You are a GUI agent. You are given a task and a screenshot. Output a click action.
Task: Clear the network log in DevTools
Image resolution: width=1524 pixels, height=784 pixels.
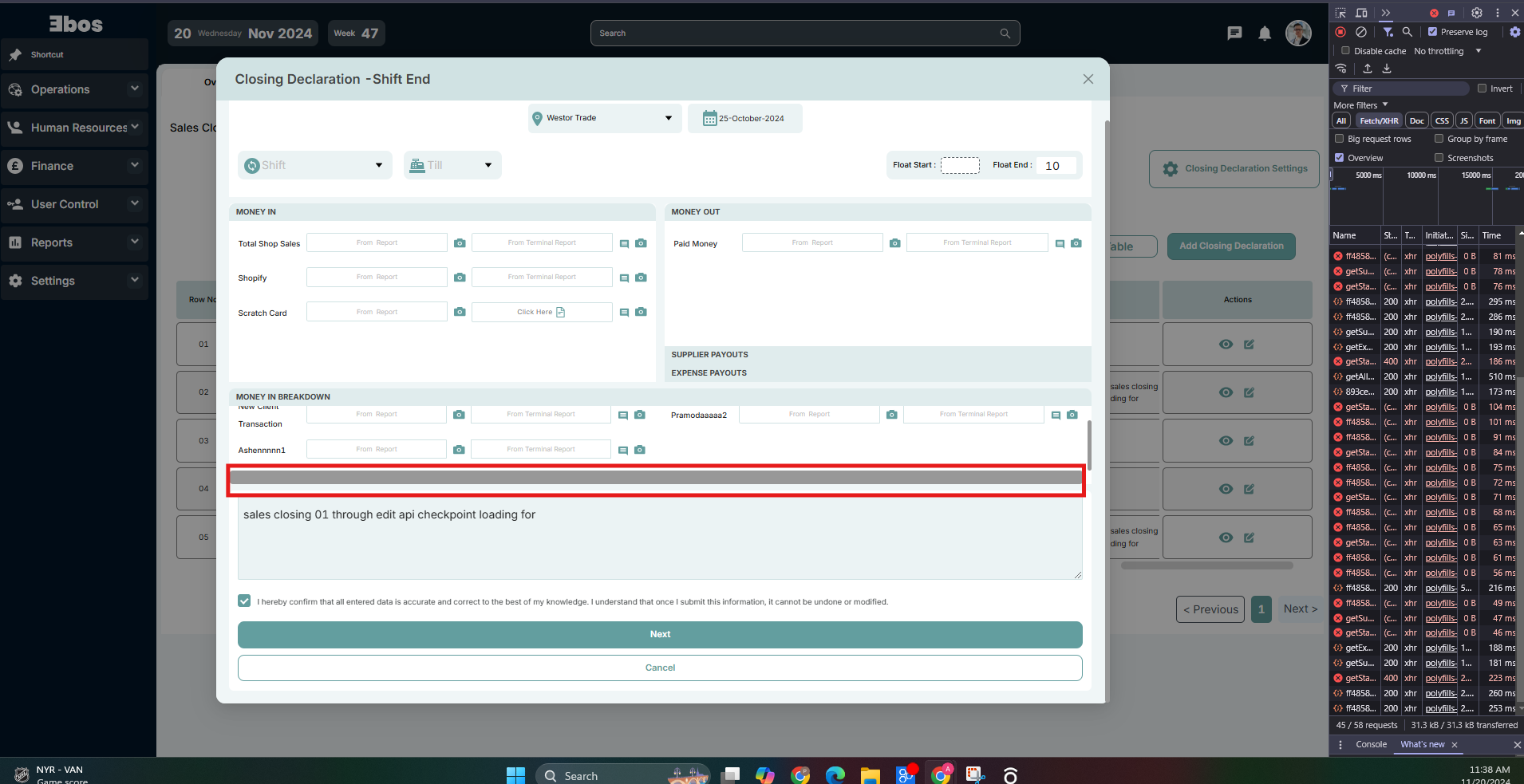click(x=1361, y=32)
